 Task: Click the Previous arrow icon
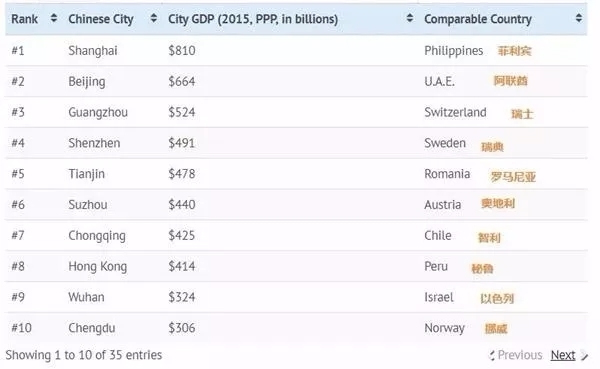[492, 356]
